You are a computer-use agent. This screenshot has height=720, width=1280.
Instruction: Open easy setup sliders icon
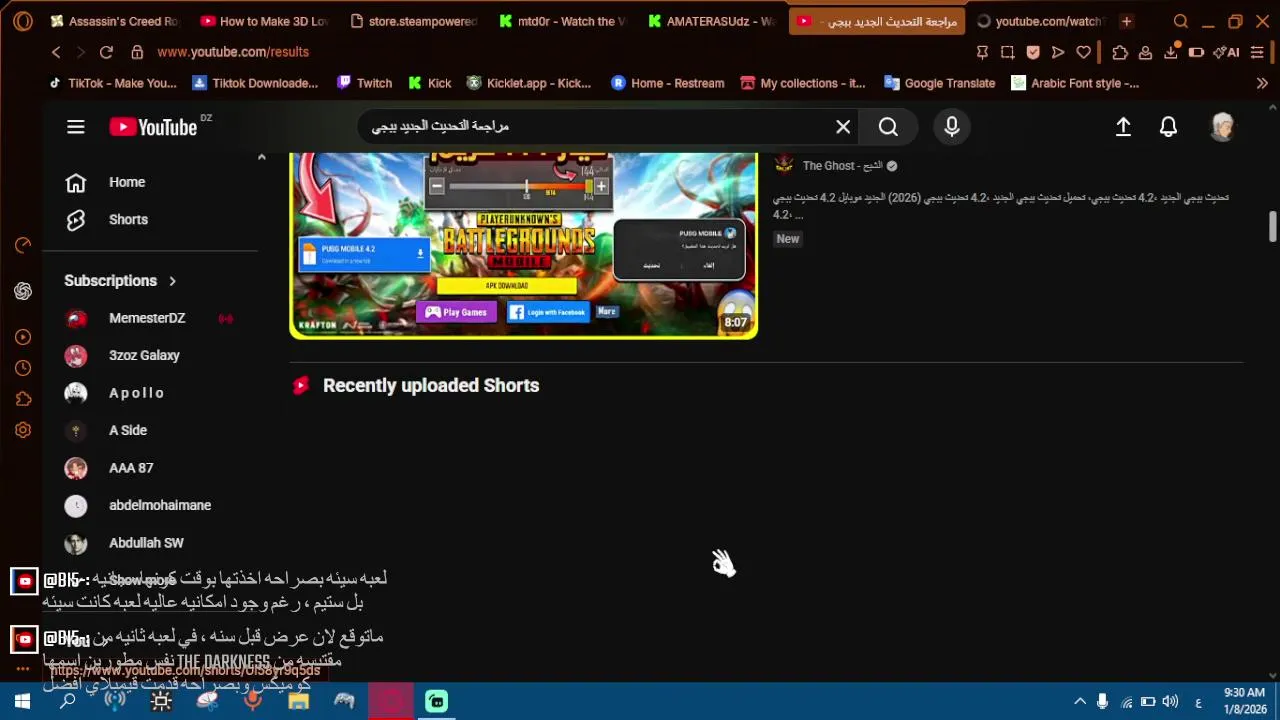point(1257,52)
